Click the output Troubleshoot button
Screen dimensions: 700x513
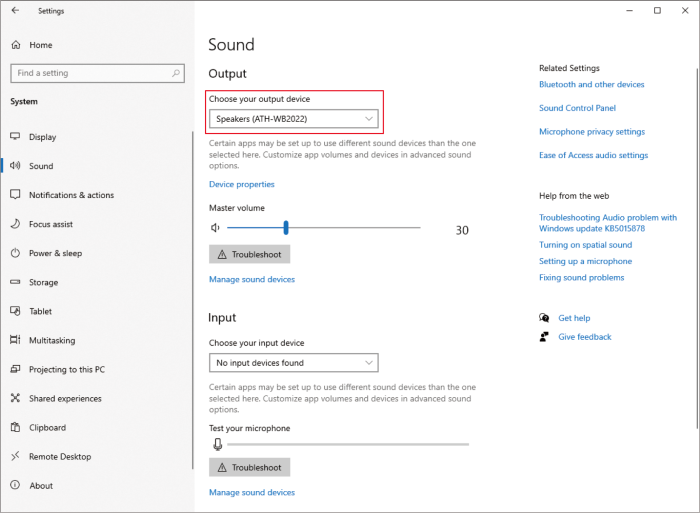point(250,254)
